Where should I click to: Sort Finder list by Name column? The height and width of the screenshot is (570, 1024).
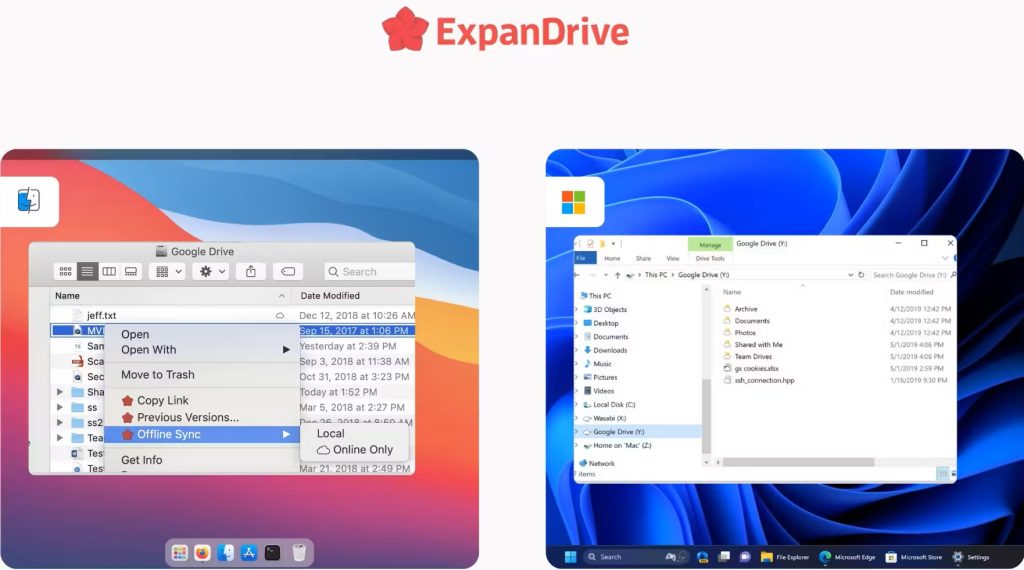171,296
